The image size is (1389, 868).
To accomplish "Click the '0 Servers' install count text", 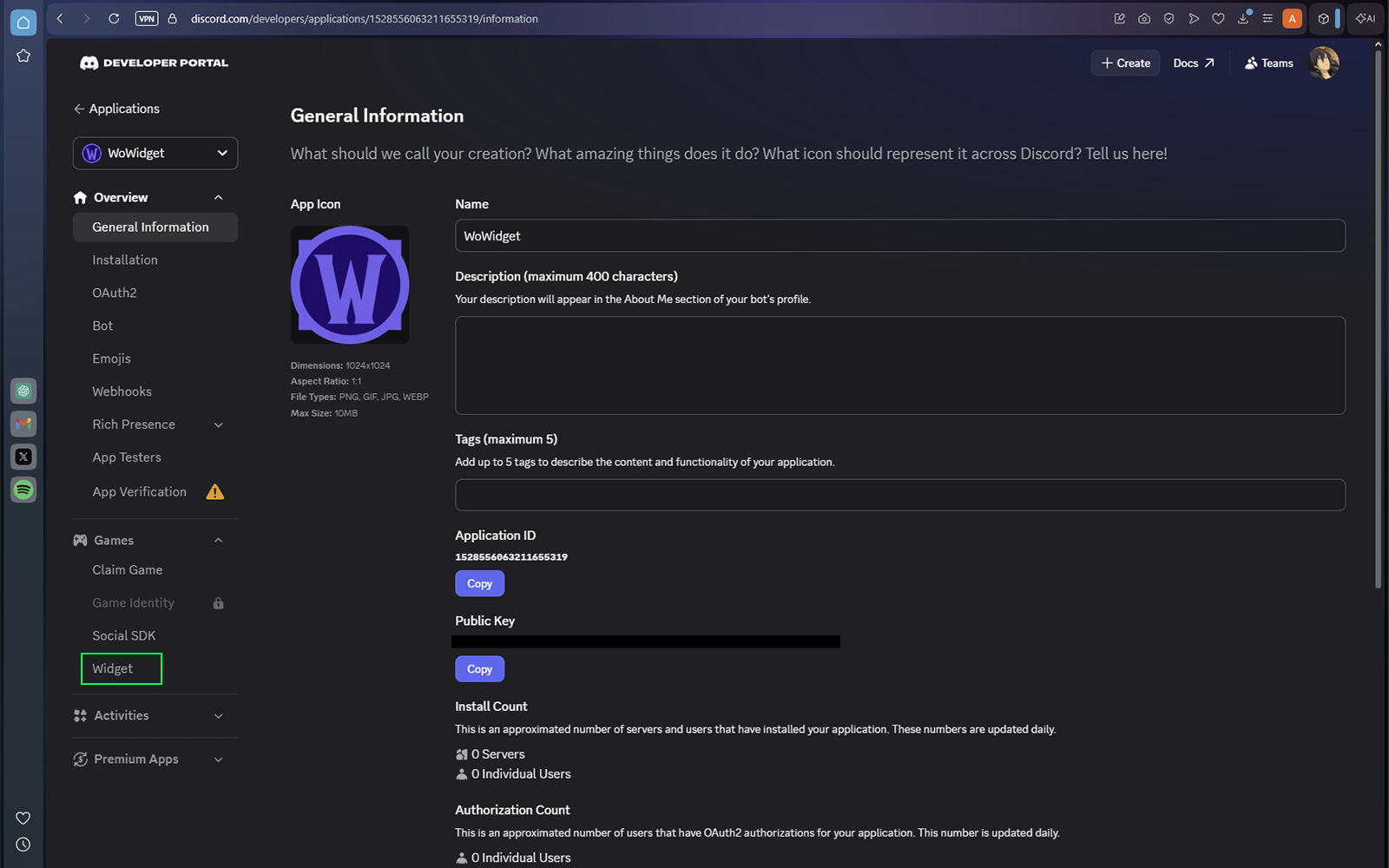I will click(x=497, y=754).
